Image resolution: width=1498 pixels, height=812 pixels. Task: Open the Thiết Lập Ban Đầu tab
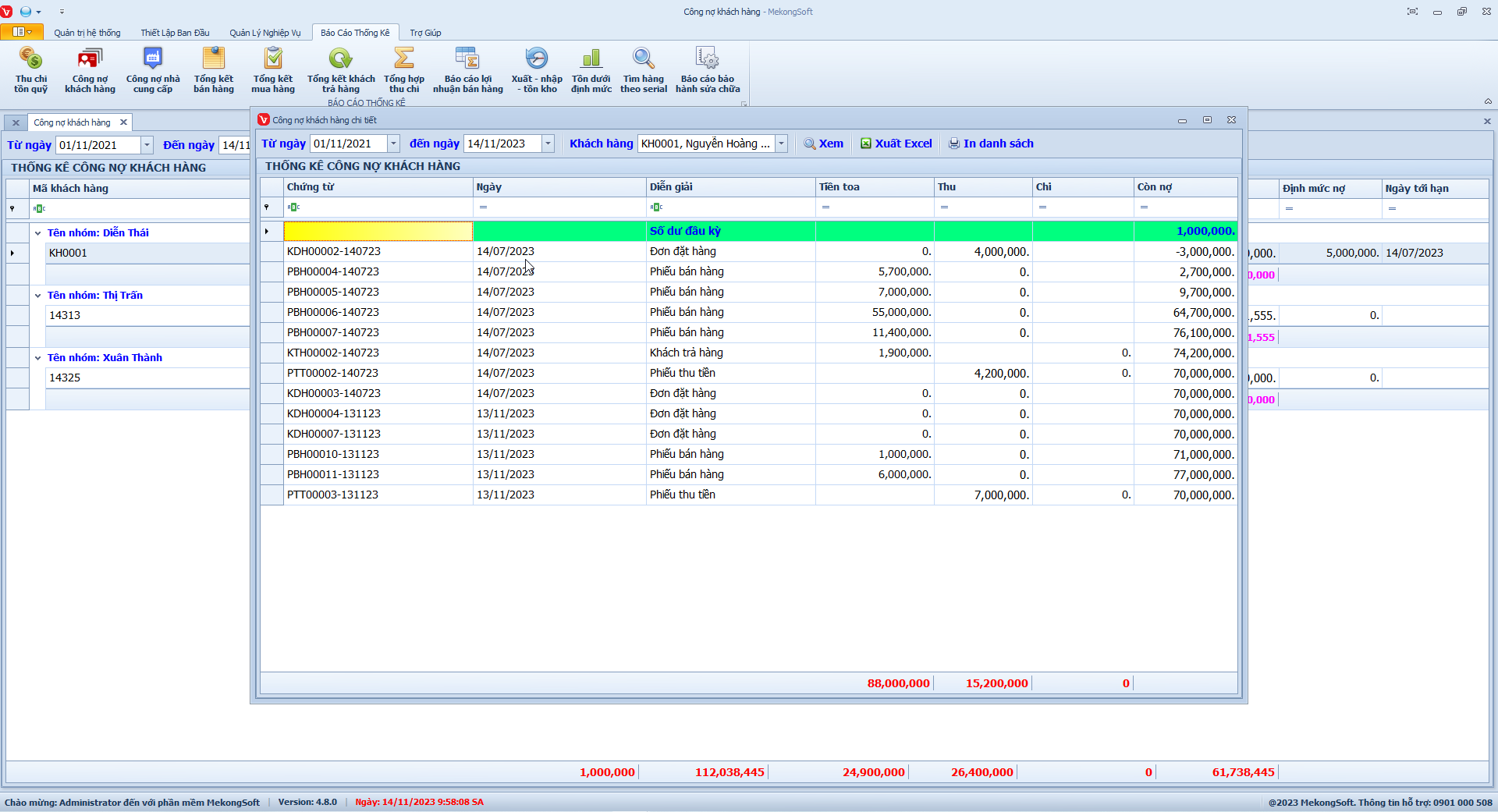(175, 33)
